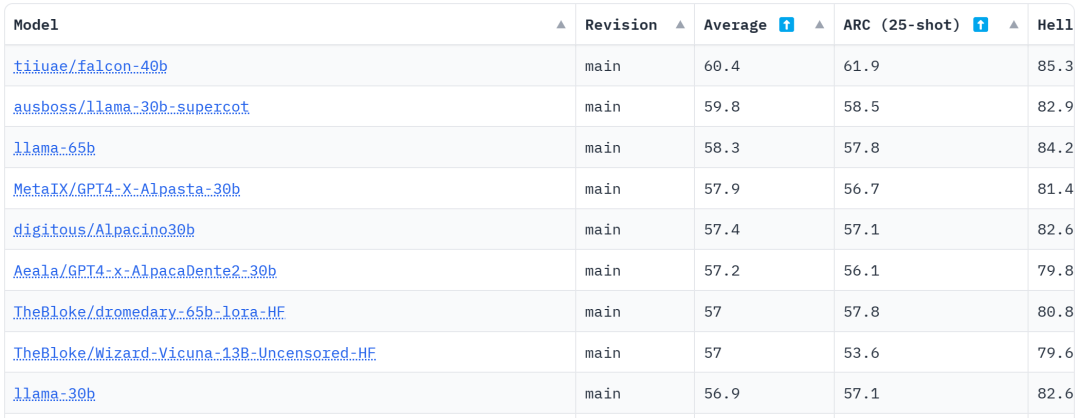The height and width of the screenshot is (418, 1080).
Task: Sort Revision column with its triangle icon
Action: click(x=681, y=25)
